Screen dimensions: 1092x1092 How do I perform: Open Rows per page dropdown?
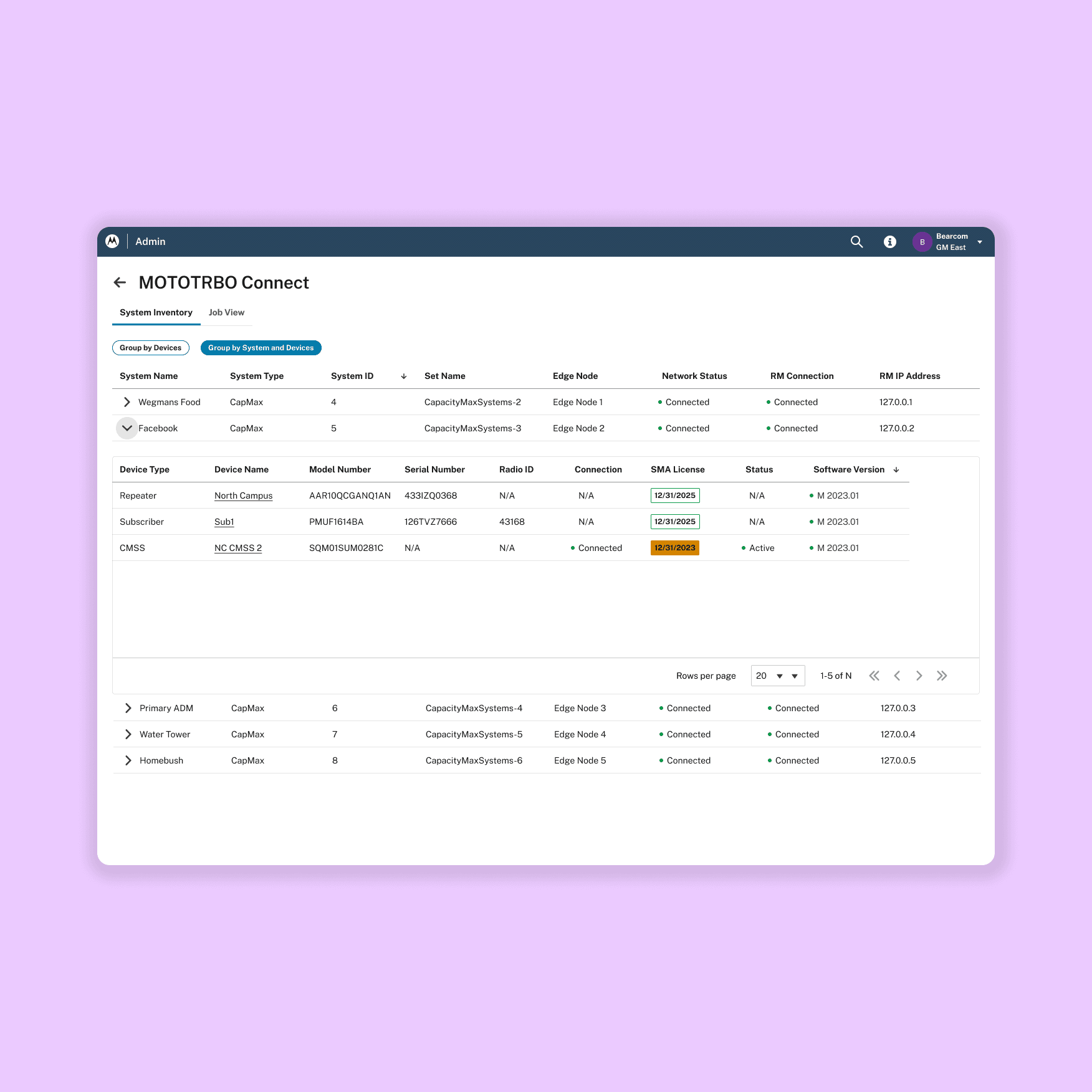coord(778,676)
